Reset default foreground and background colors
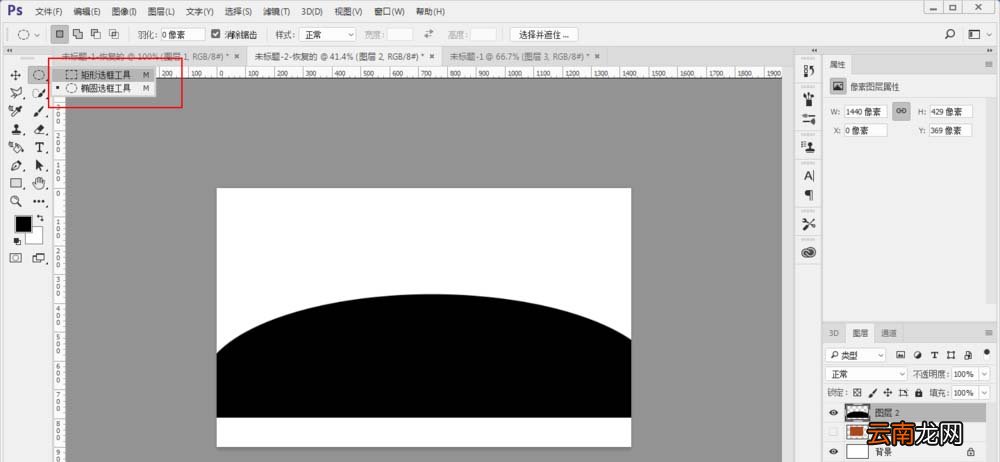 click(x=17, y=241)
